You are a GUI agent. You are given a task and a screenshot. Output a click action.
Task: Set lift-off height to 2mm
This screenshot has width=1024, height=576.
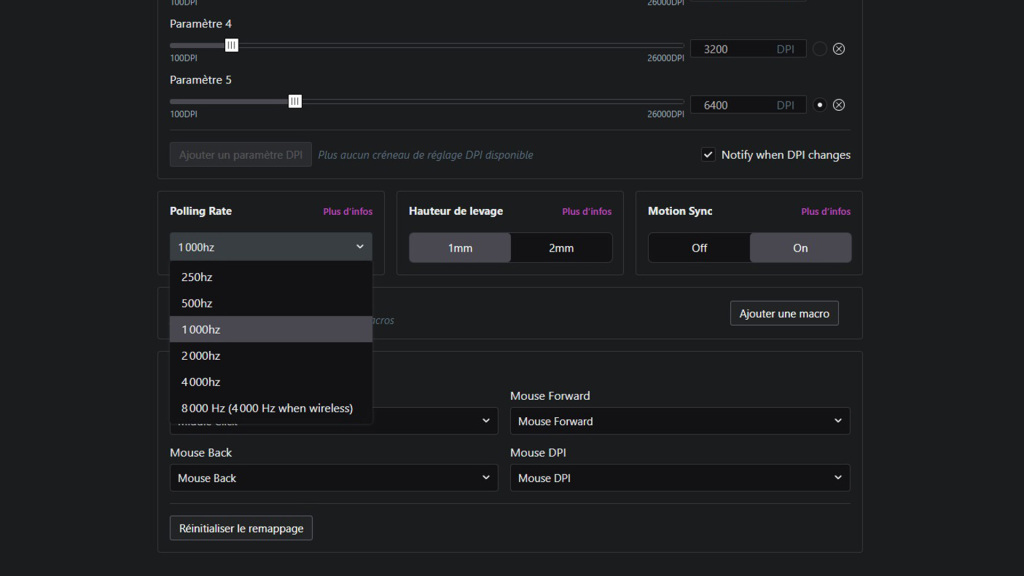[561, 248]
